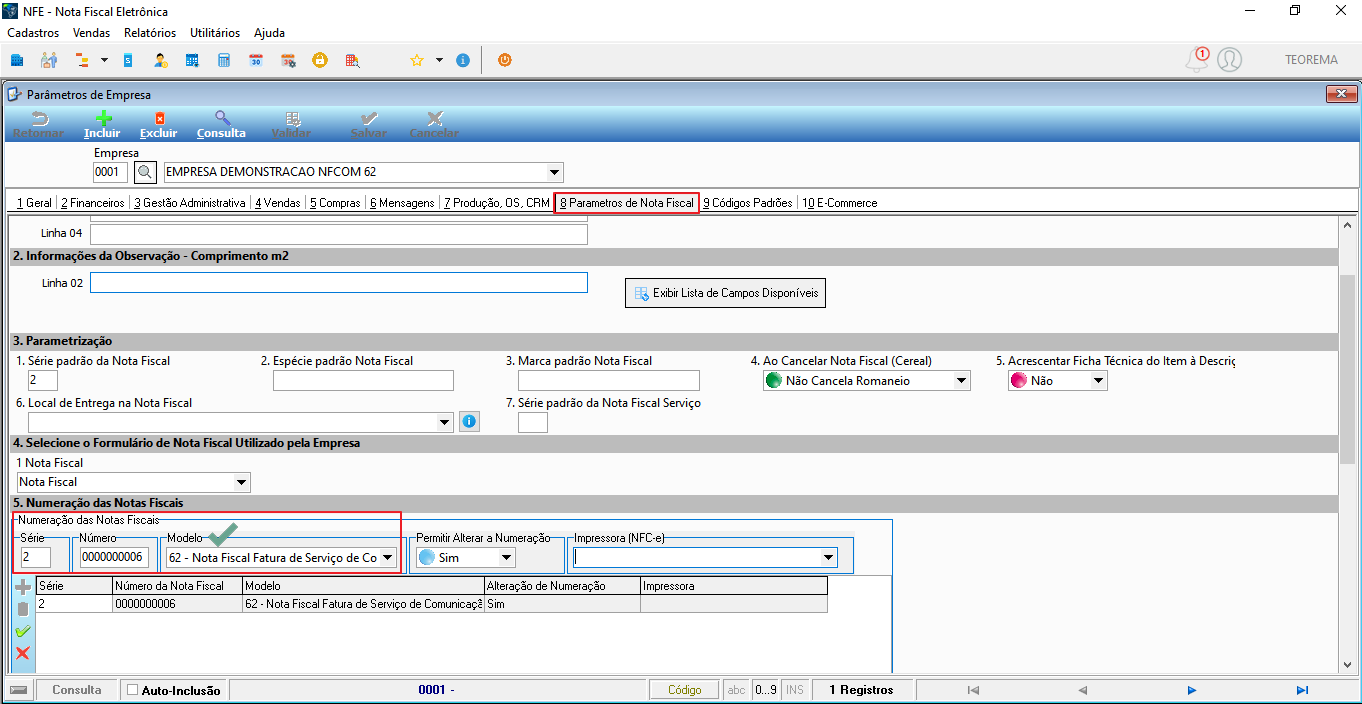Viewport: 1362px width, 704px height.
Task: Open the Permitir Alterar a Numeração dropdown
Action: [x=507, y=557]
